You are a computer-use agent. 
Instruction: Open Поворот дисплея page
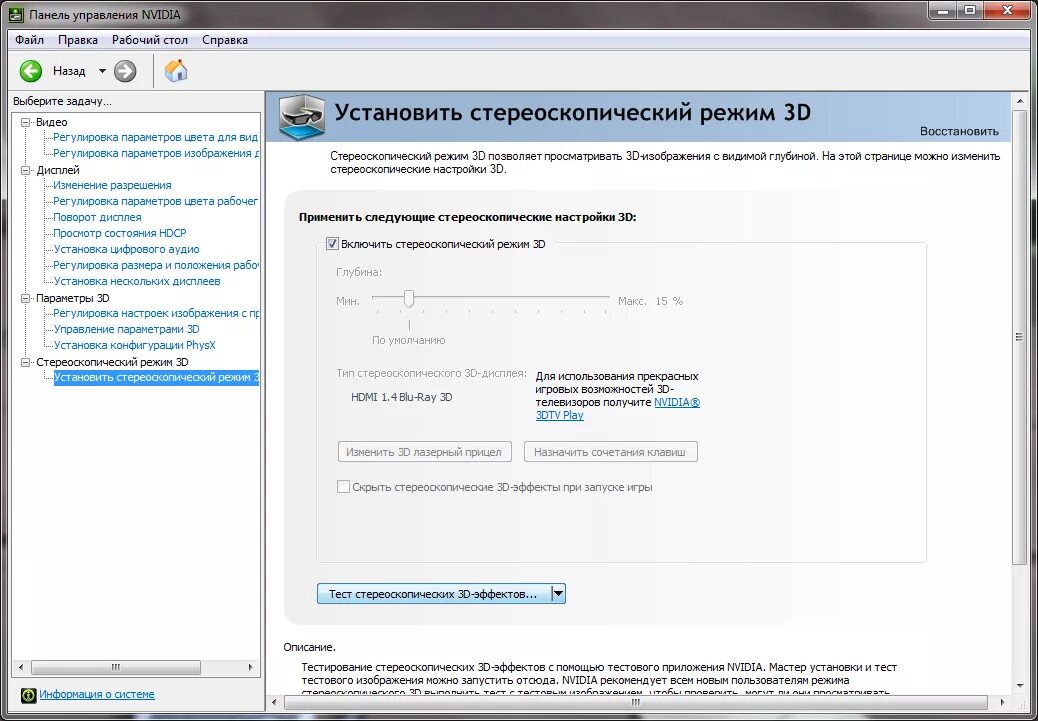pos(97,217)
